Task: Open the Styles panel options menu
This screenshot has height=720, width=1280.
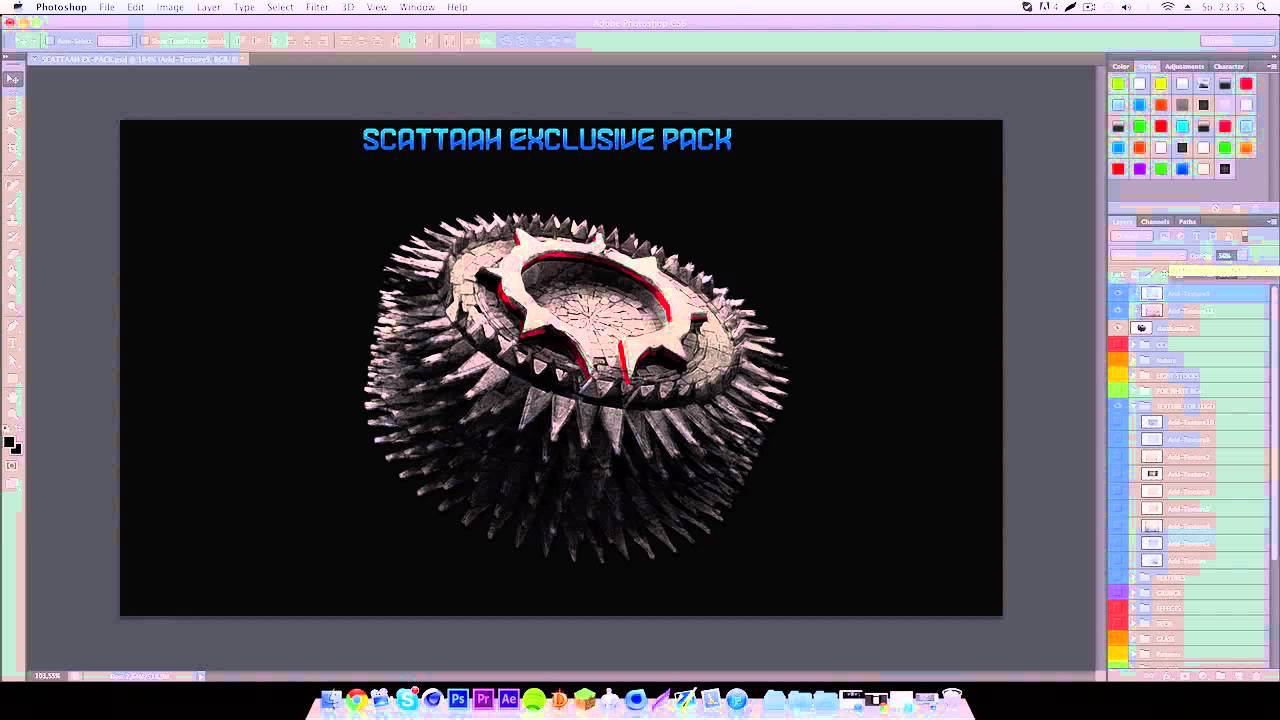Action: point(1272,66)
